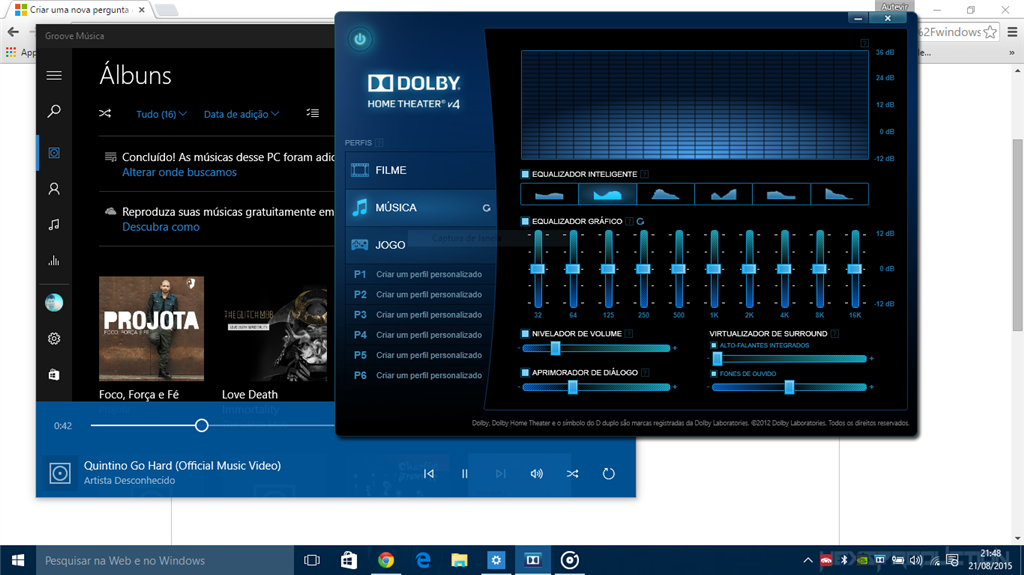Create custom profile P1
This screenshot has width=1024, height=575.
coord(421,274)
